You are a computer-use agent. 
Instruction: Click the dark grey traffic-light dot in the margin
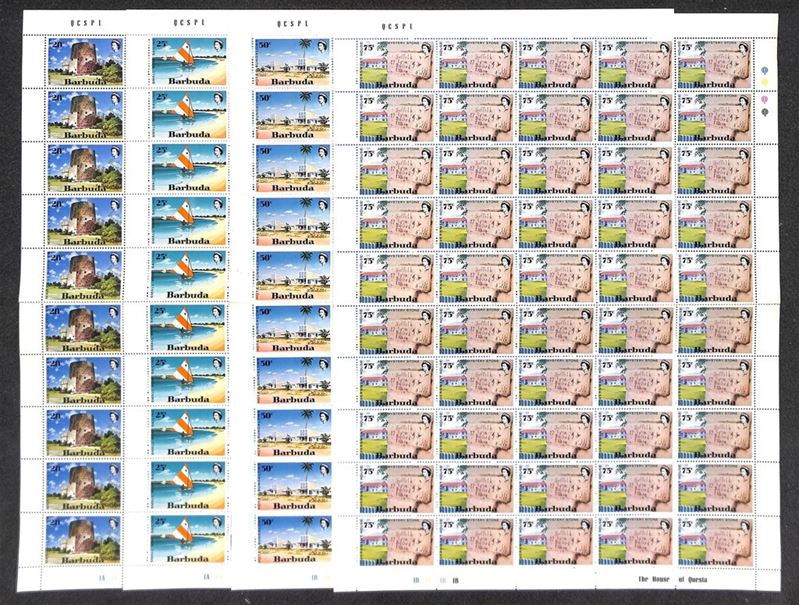point(765,112)
